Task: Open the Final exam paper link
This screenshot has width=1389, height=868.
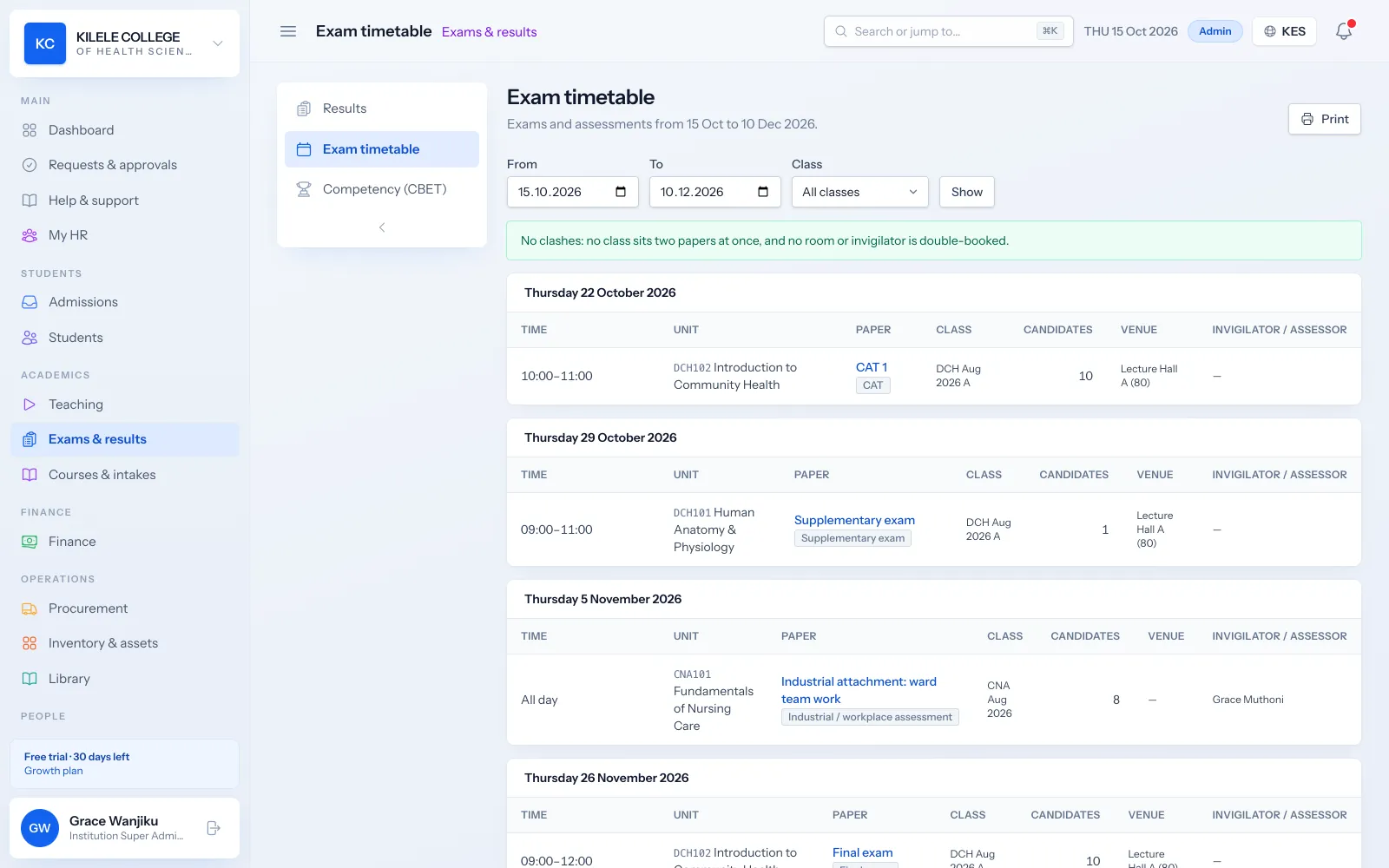Action: tap(862, 852)
